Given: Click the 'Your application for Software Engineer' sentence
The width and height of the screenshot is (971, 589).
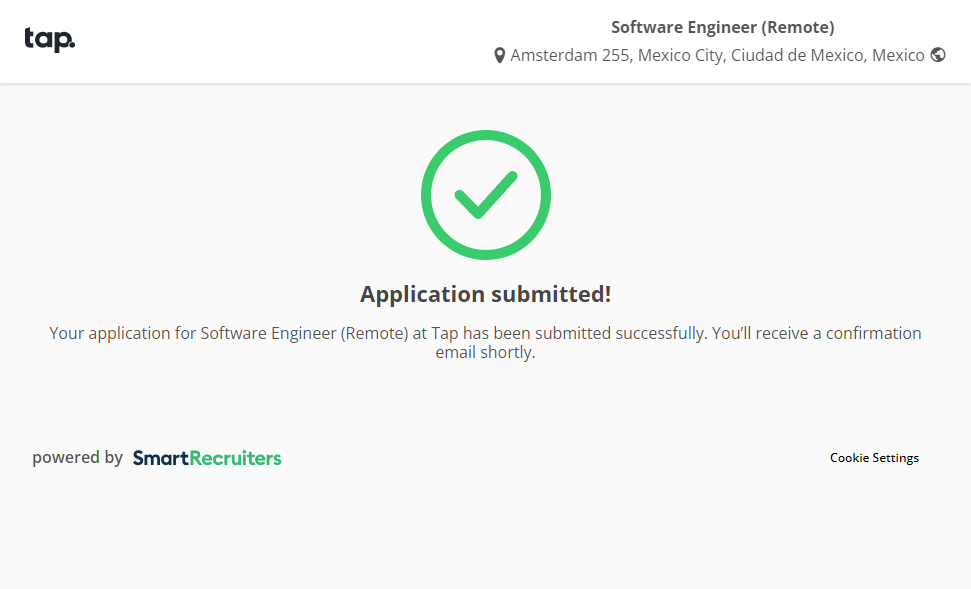Looking at the screenshot, I should point(228,333).
